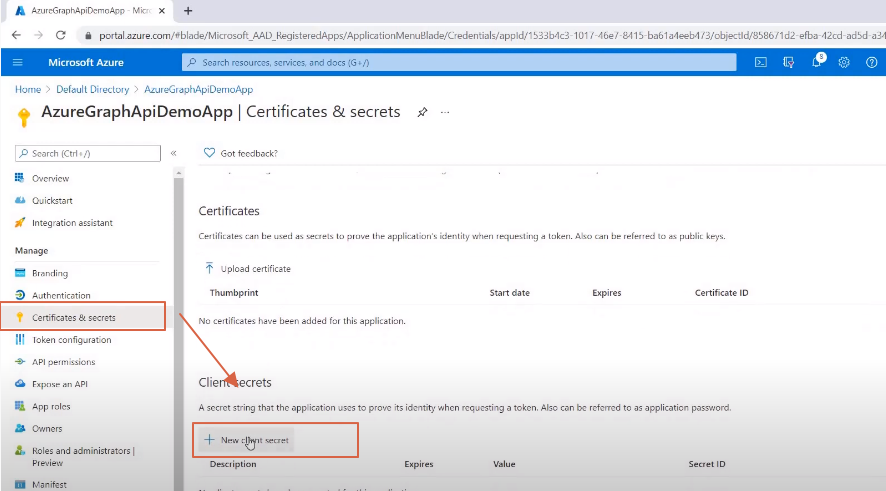Pin the Certificates & secrets blade
The width and height of the screenshot is (886, 491).
(422, 112)
